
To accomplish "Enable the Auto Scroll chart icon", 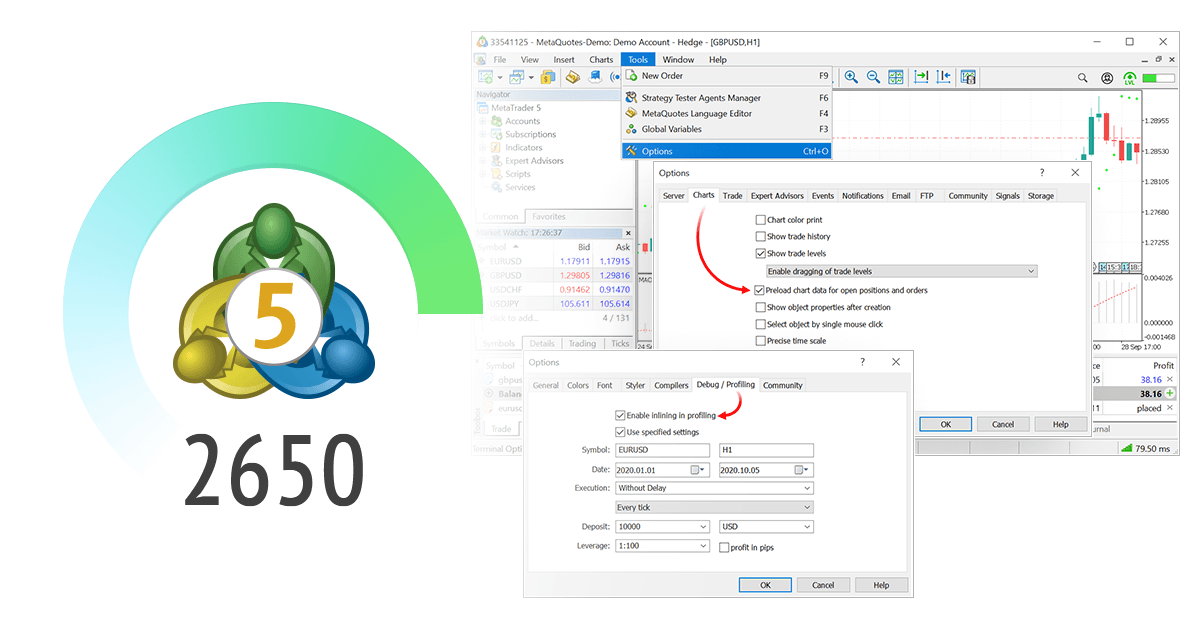I will point(920,76).
